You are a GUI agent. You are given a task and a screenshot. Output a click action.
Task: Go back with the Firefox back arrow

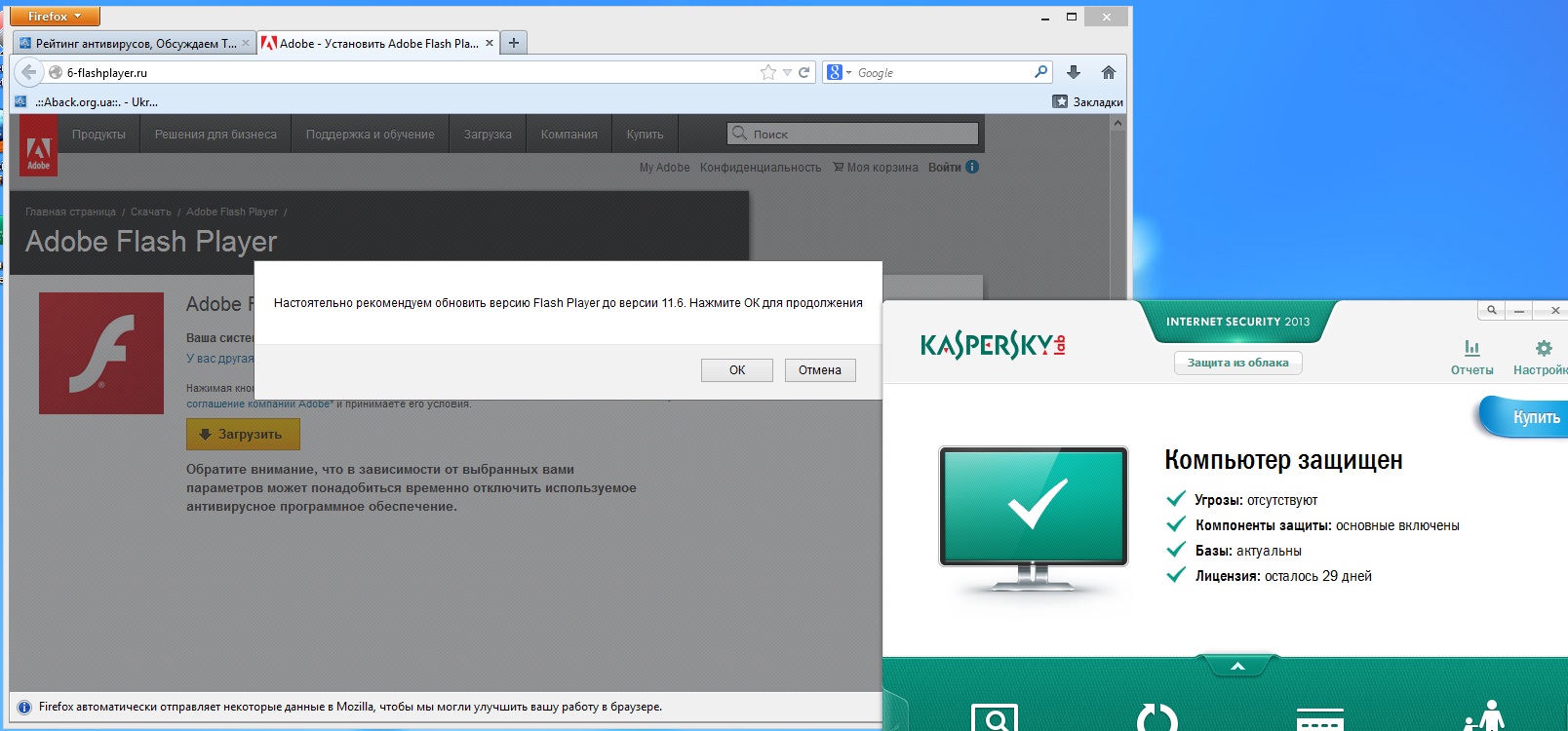tap(29, 72)
